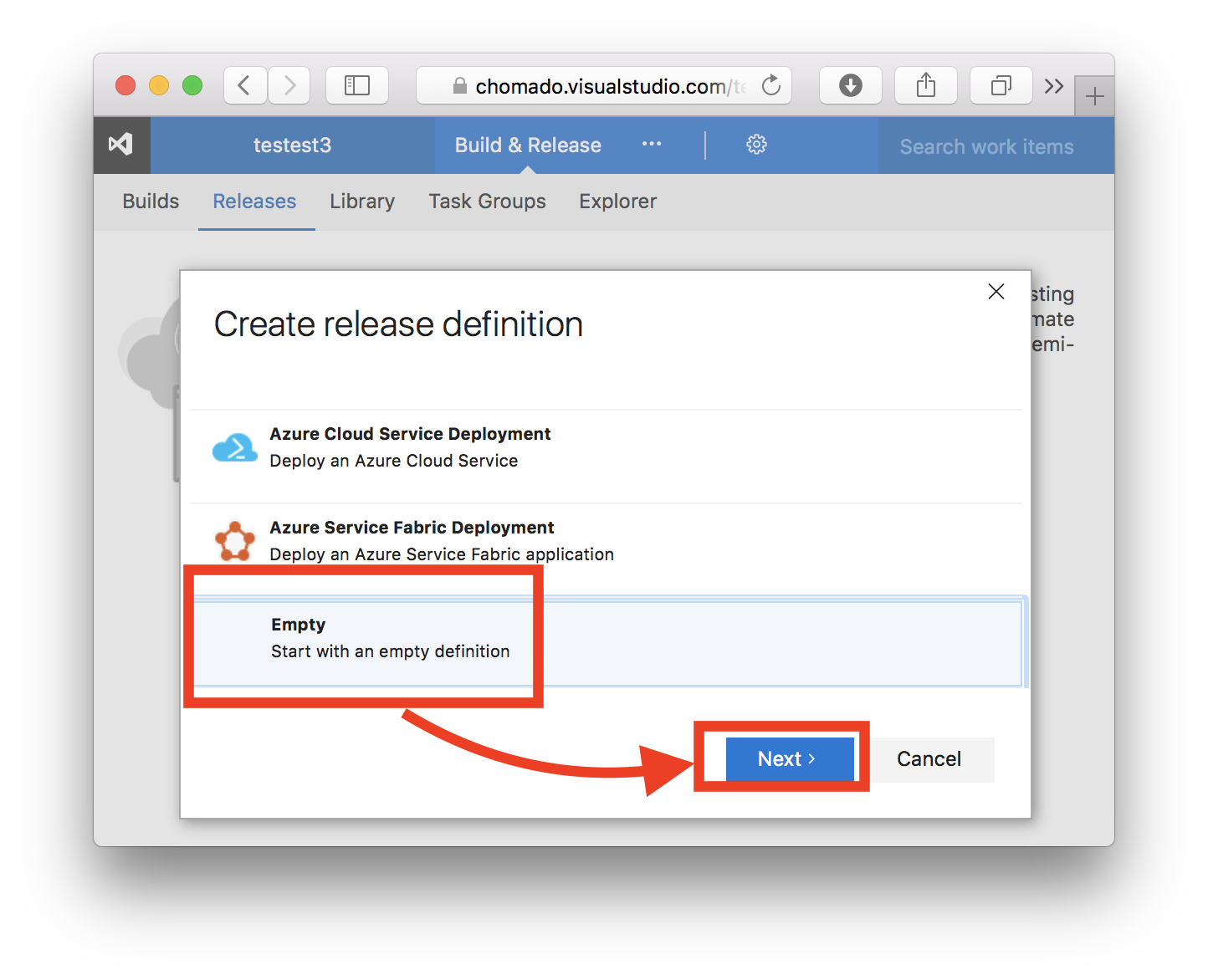Click the chomado.visualstudio.com address bar
The width and height of the screenshot is (1208, 980).
click(604, 85)
